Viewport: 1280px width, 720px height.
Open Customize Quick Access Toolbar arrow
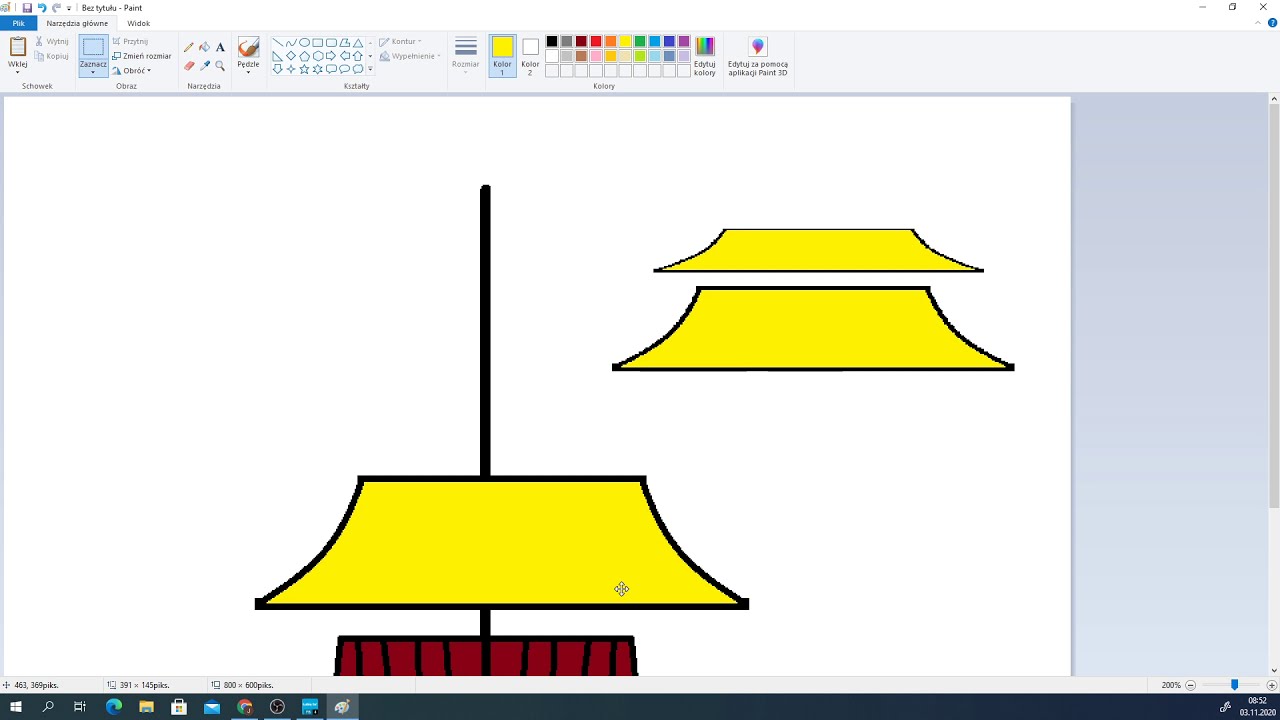coord(69,8)
